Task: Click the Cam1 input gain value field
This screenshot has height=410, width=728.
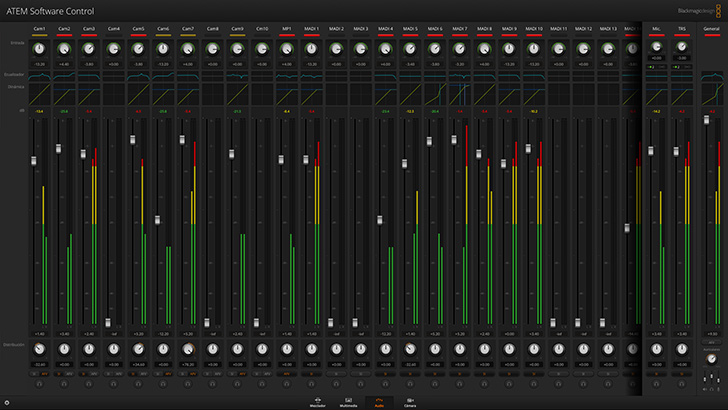Action: tap(39, 63)
